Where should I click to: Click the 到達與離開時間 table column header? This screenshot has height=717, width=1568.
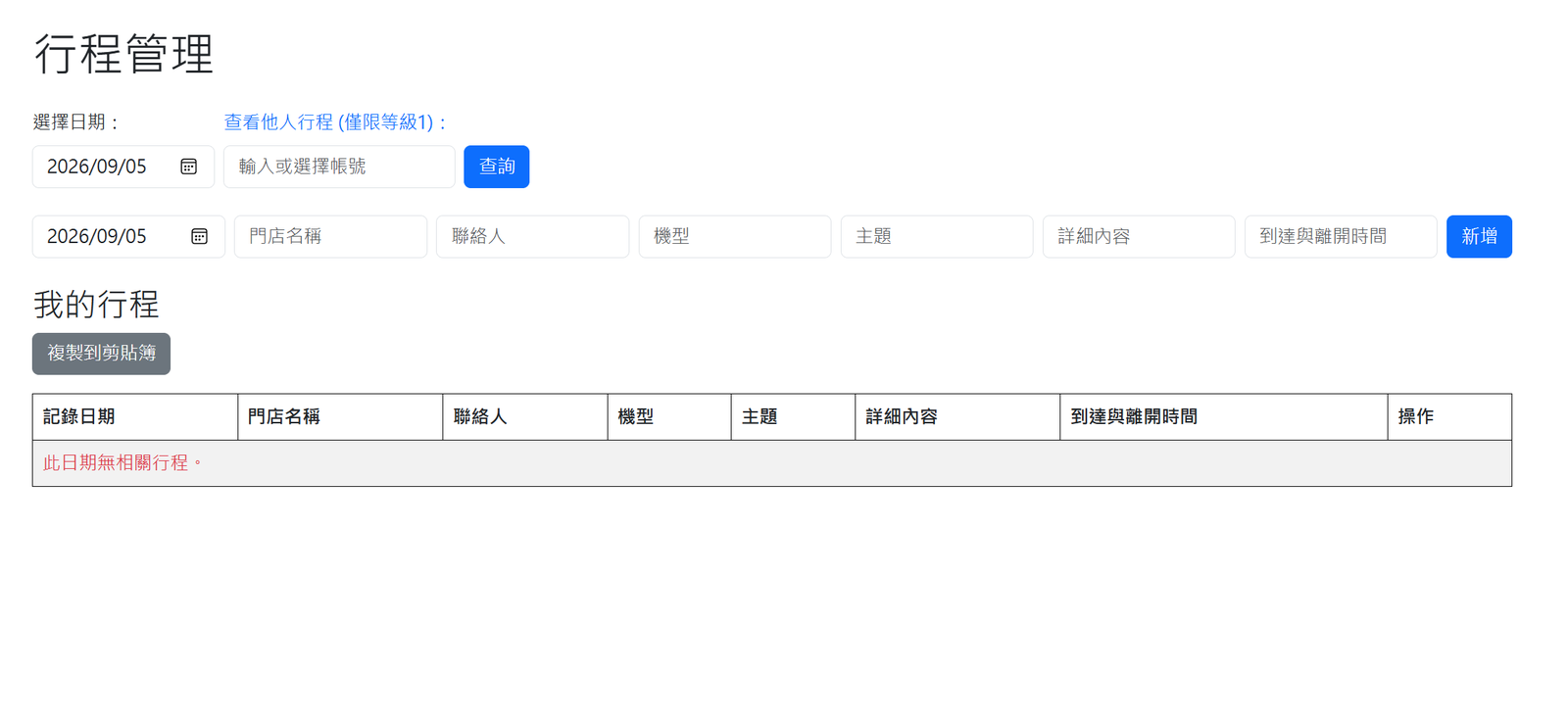tap(1224, 417)
